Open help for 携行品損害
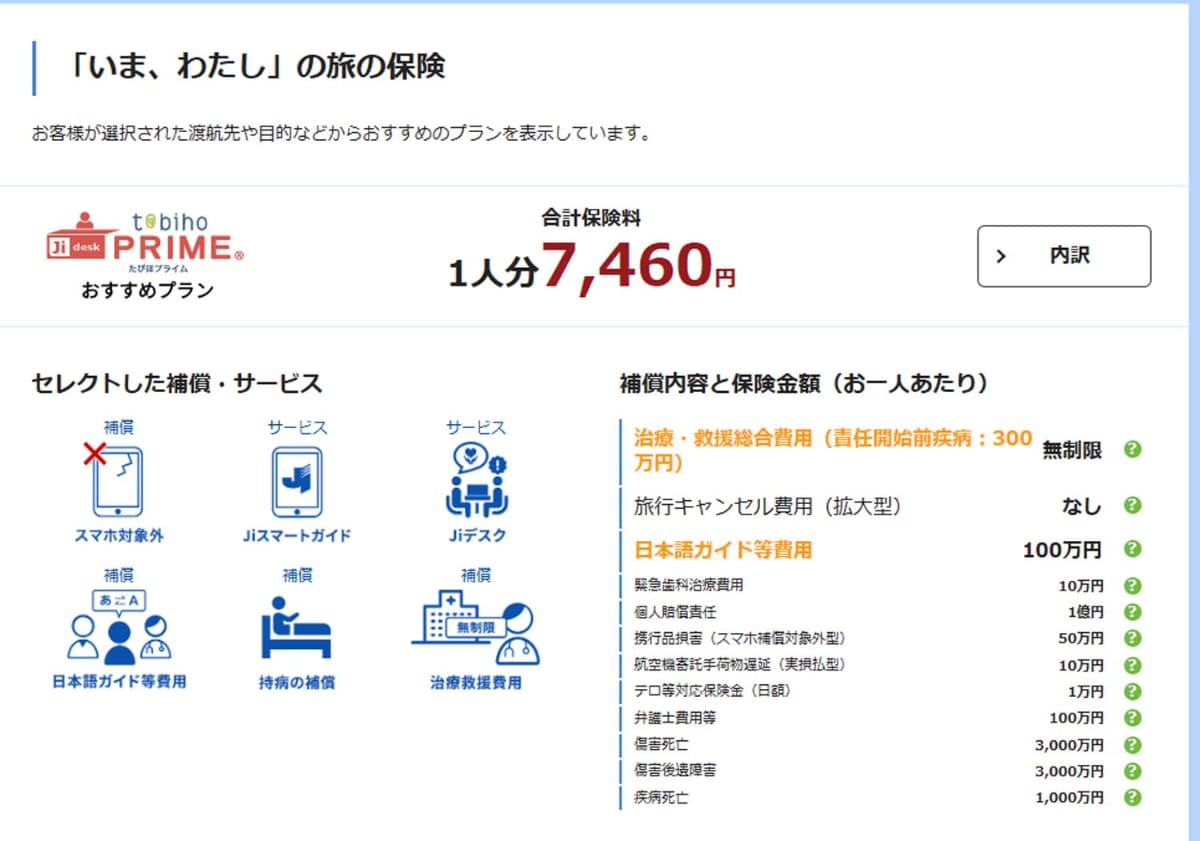 click(1132, 638)
